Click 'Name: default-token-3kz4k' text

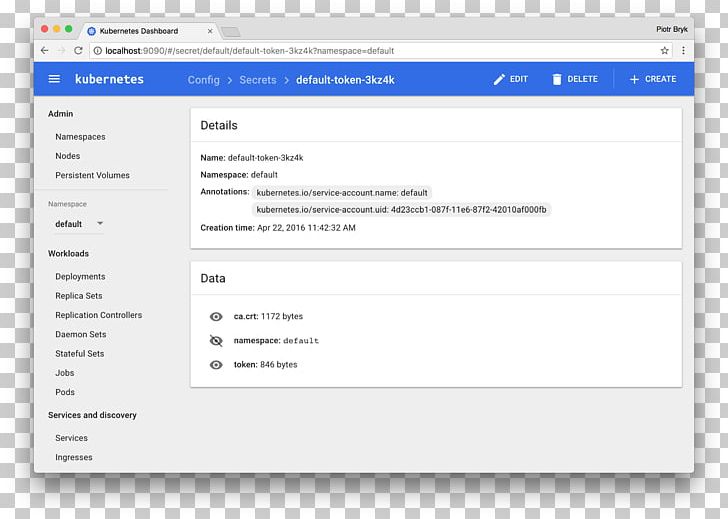[x=252, y=158]
